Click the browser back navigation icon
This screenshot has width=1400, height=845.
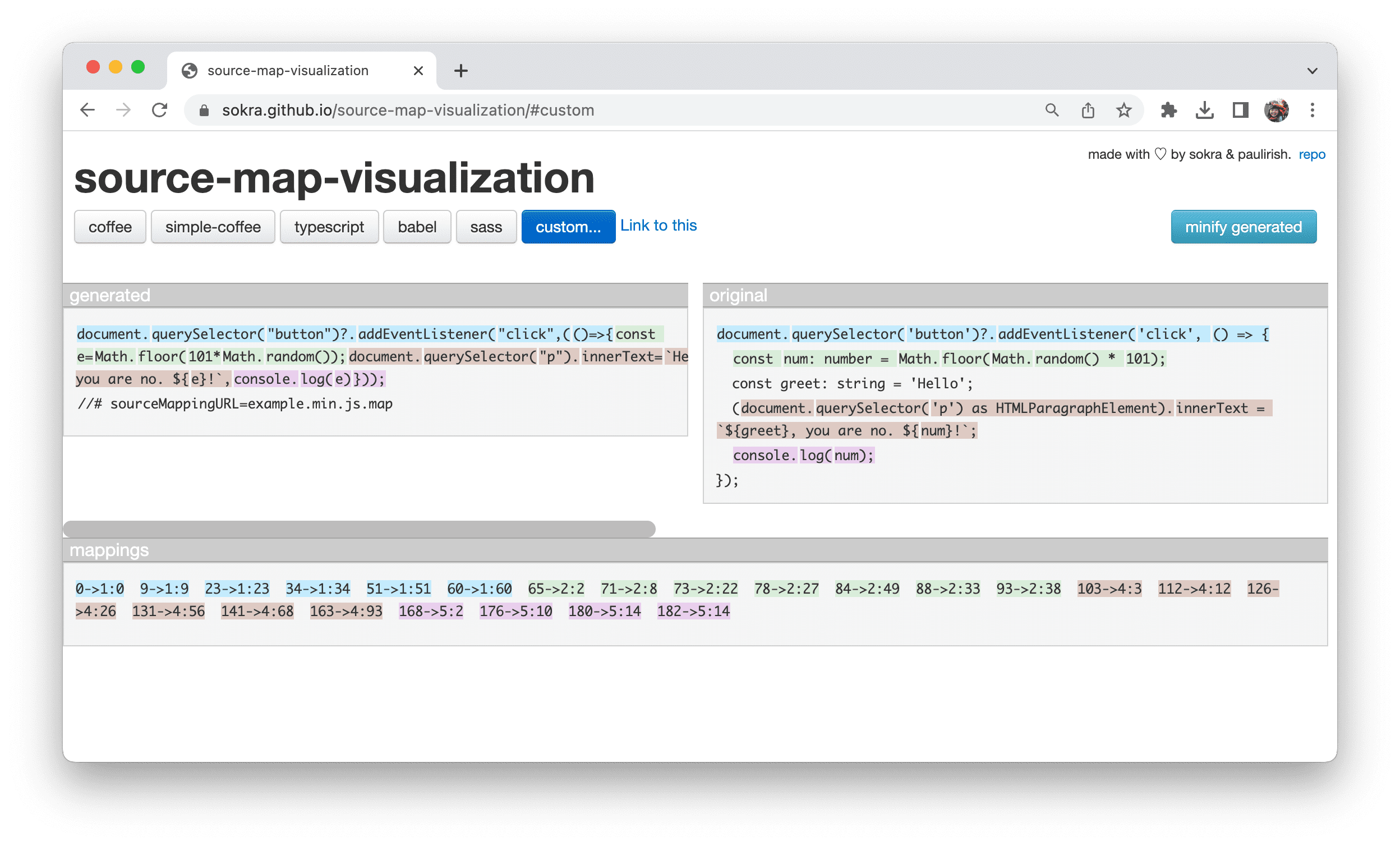[x=89, y=110]
